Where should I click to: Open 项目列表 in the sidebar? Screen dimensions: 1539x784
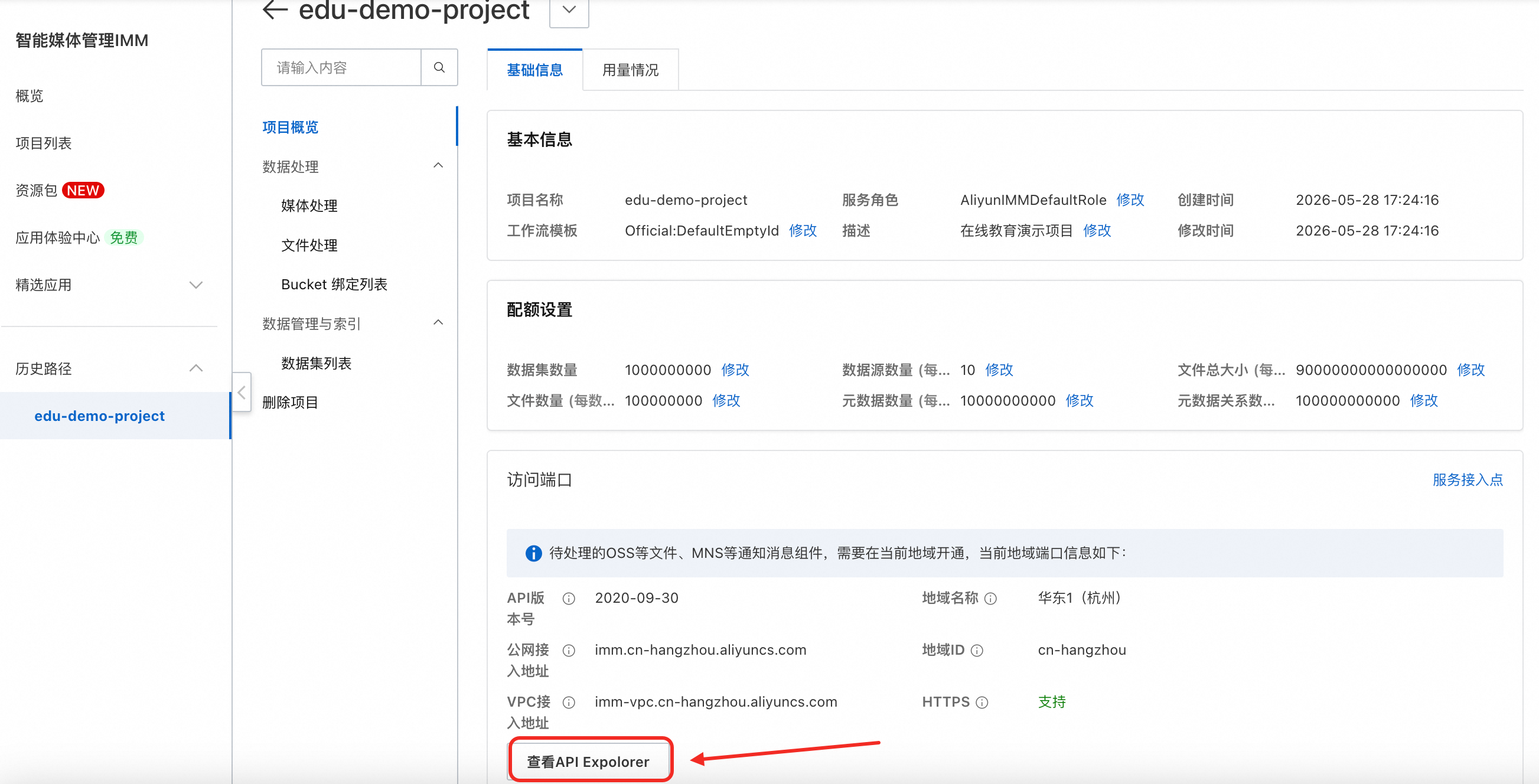[x=44, y=143]
